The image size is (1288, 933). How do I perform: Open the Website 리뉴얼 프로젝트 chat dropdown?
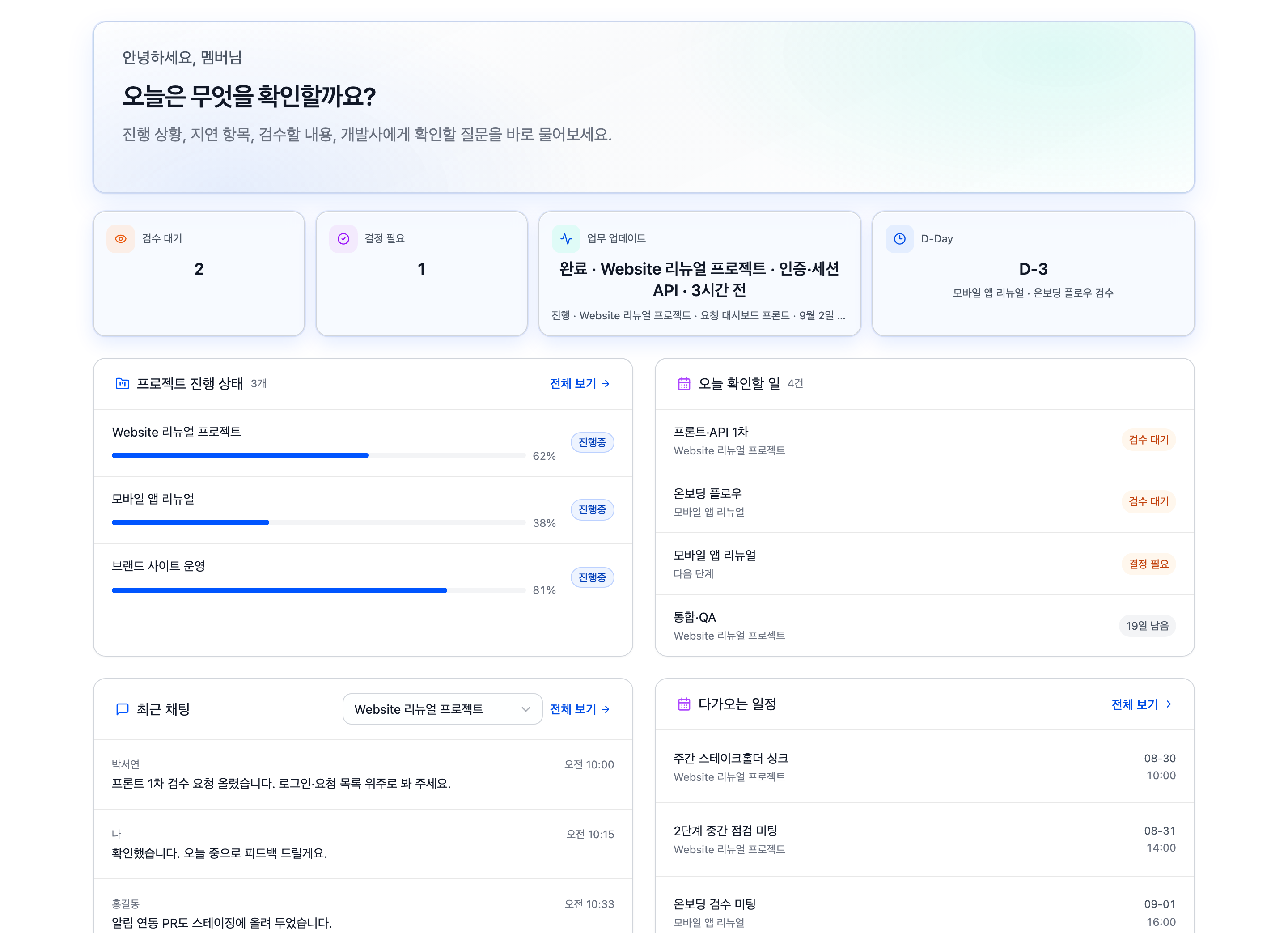tap(442, 708)
